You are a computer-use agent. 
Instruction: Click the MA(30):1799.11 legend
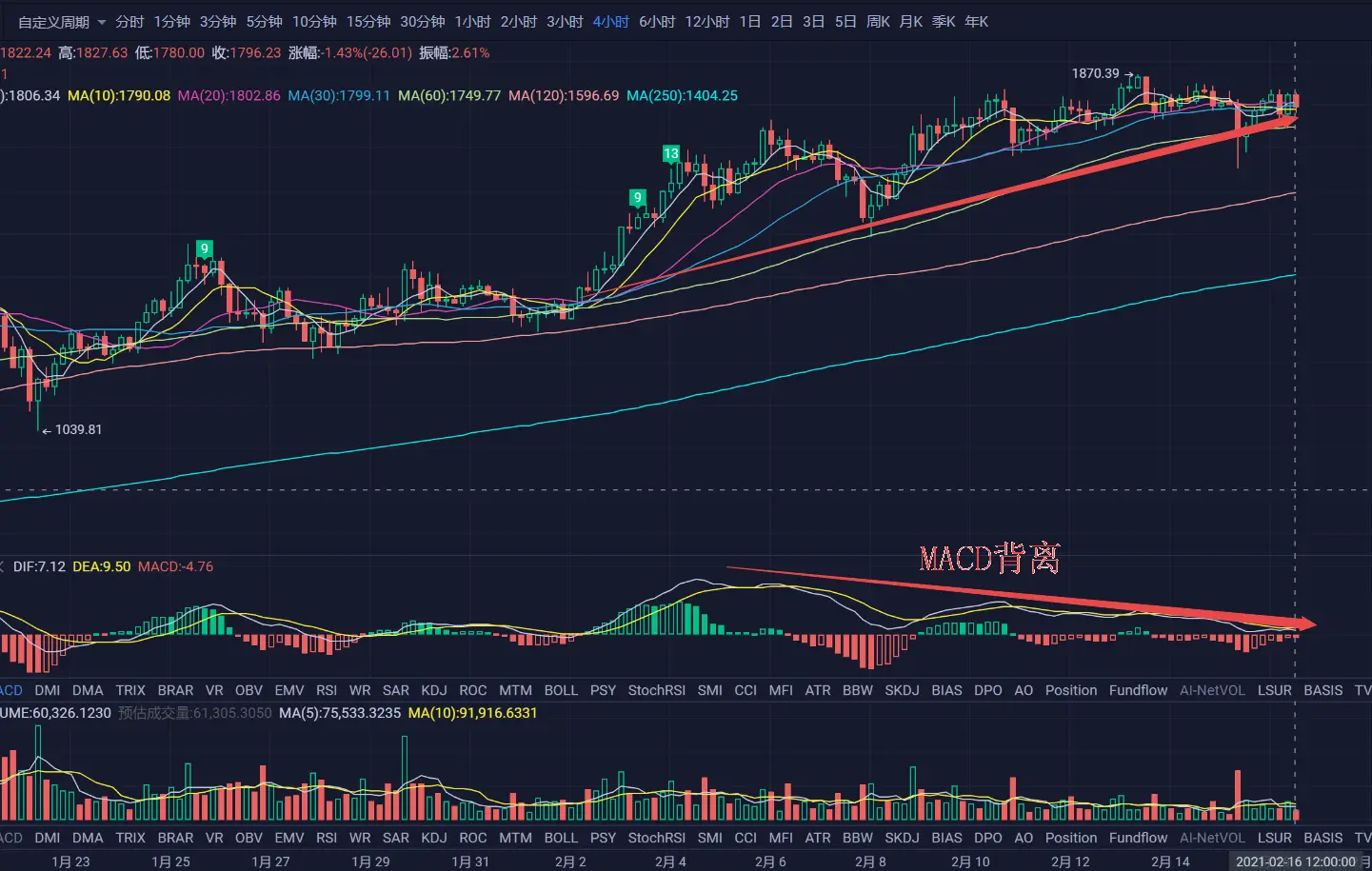pos(339,96)
